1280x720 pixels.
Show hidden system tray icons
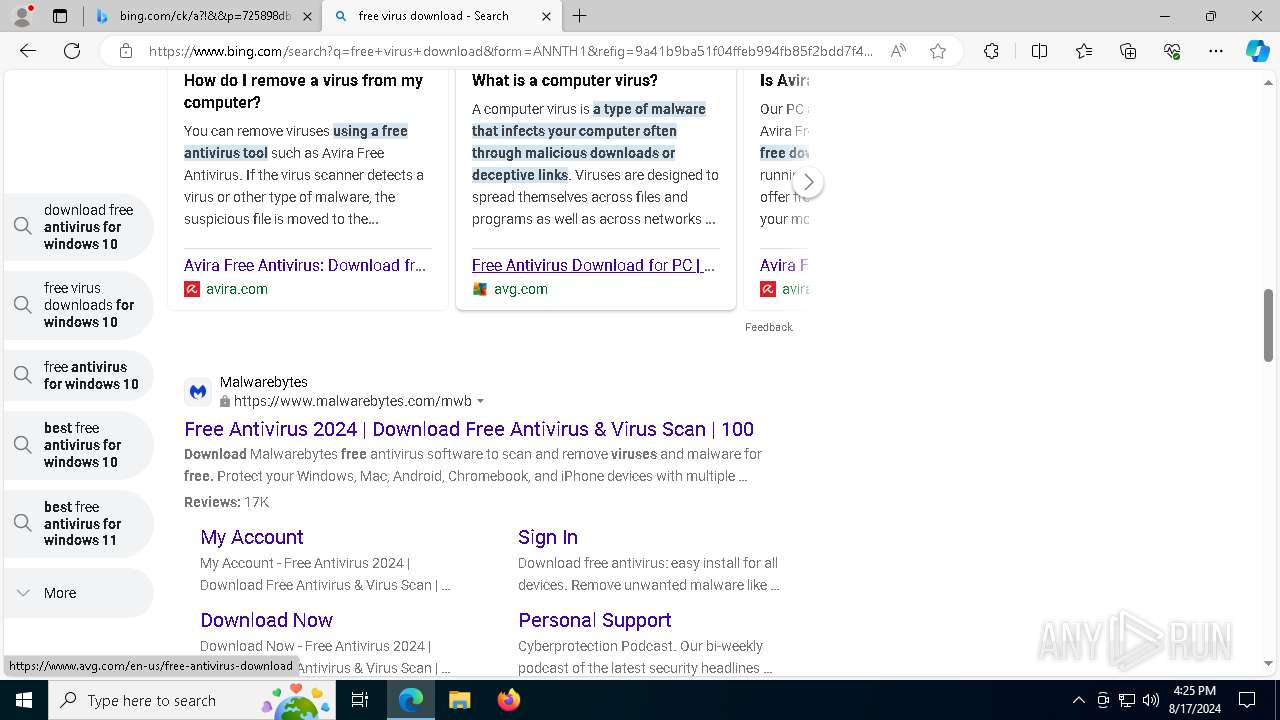[1078, 700]
